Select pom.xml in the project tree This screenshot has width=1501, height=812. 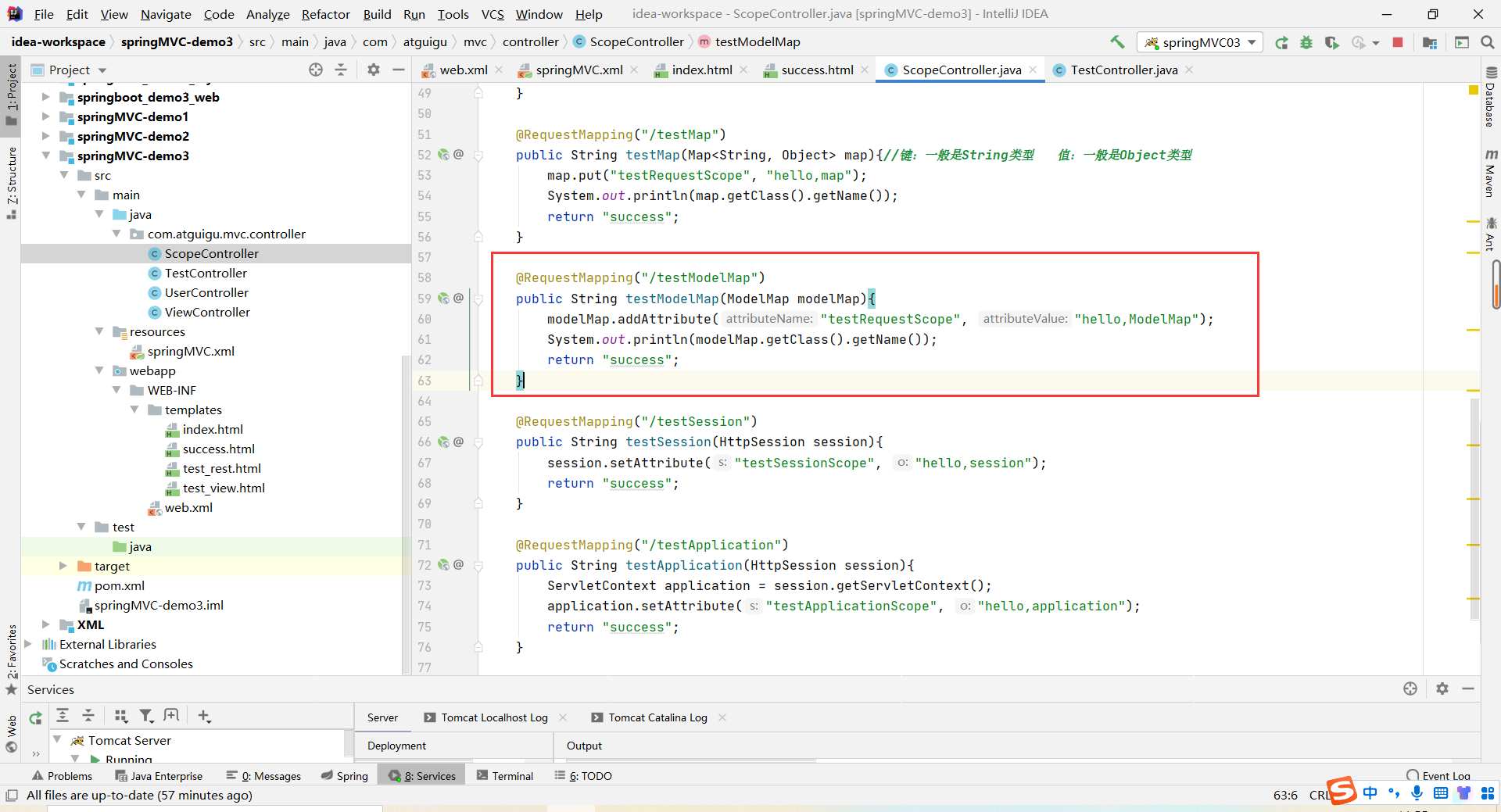pyautogui.click(x=120, y=585)
